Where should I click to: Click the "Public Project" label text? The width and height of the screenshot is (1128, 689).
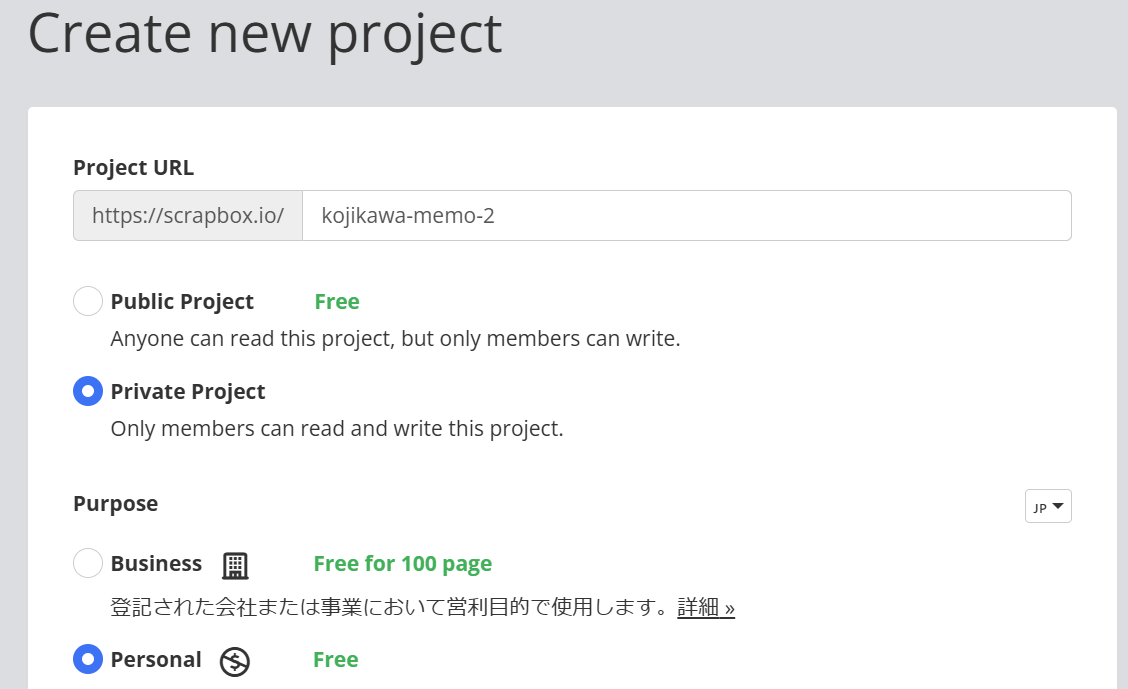coord(182,302)
